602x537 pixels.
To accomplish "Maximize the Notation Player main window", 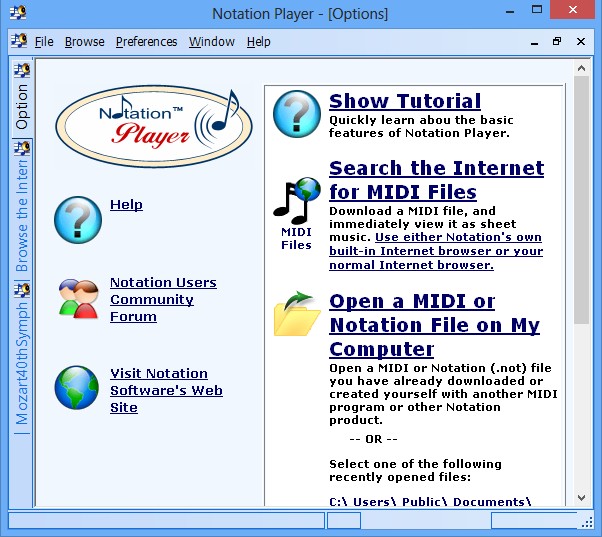I will (x=537, y=10).
